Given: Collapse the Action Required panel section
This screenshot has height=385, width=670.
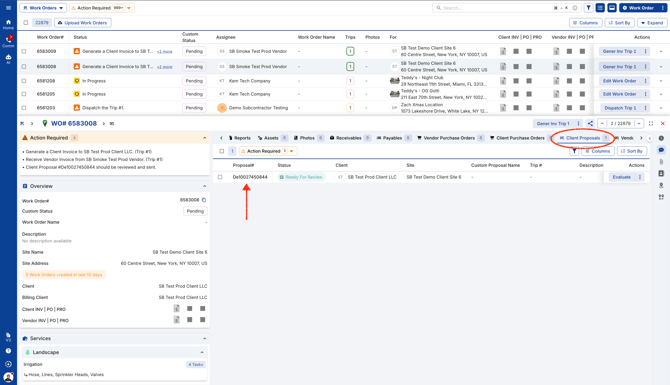Looking at the screenshot, I should coord(204,138).
